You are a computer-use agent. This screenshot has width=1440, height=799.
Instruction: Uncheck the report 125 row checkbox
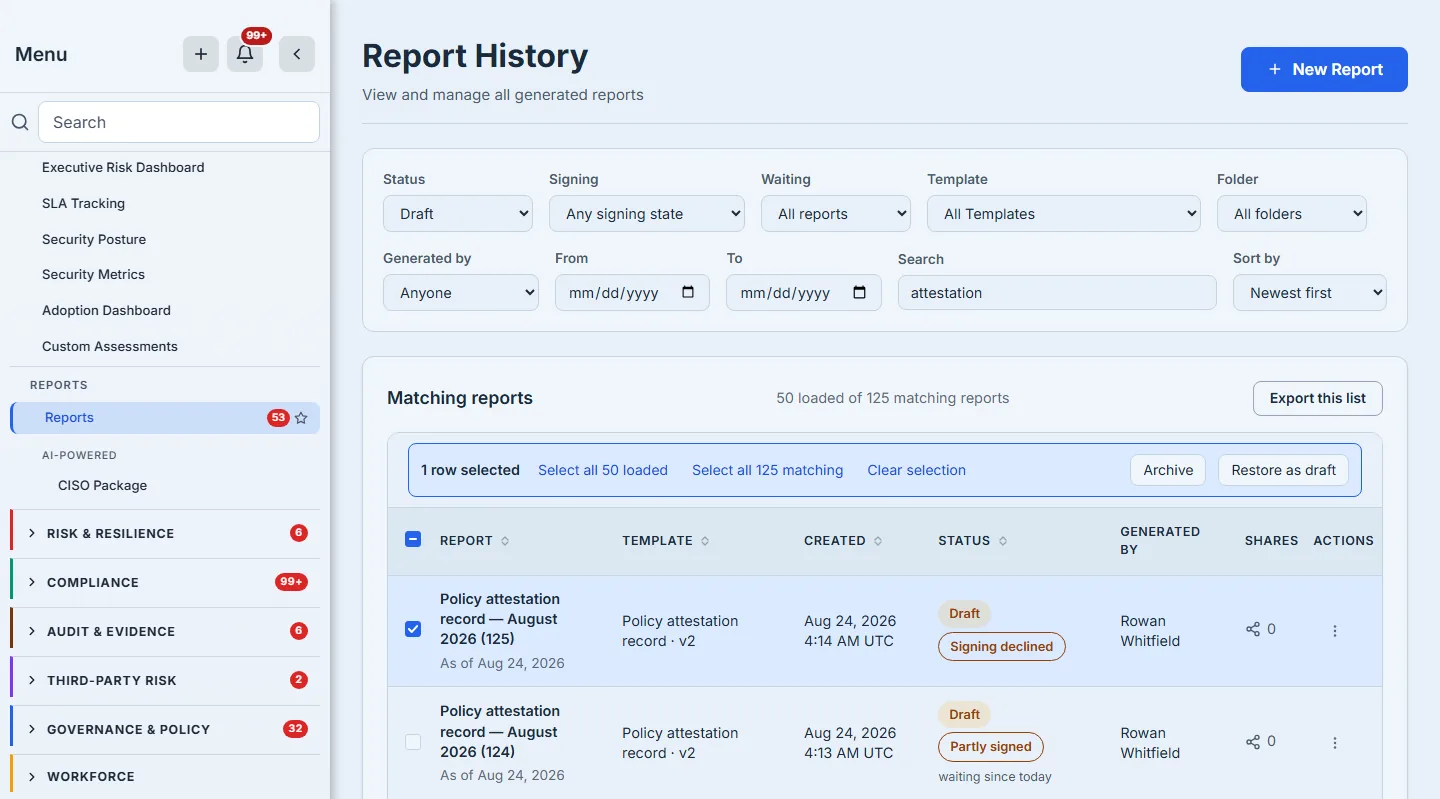pos(413,629)
